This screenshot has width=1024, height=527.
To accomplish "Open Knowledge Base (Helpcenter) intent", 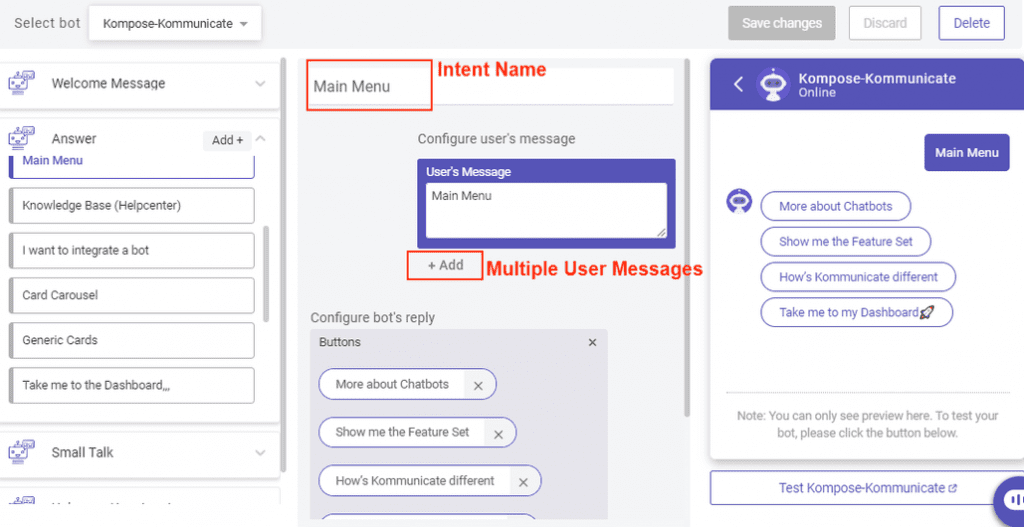I will 132,206.
